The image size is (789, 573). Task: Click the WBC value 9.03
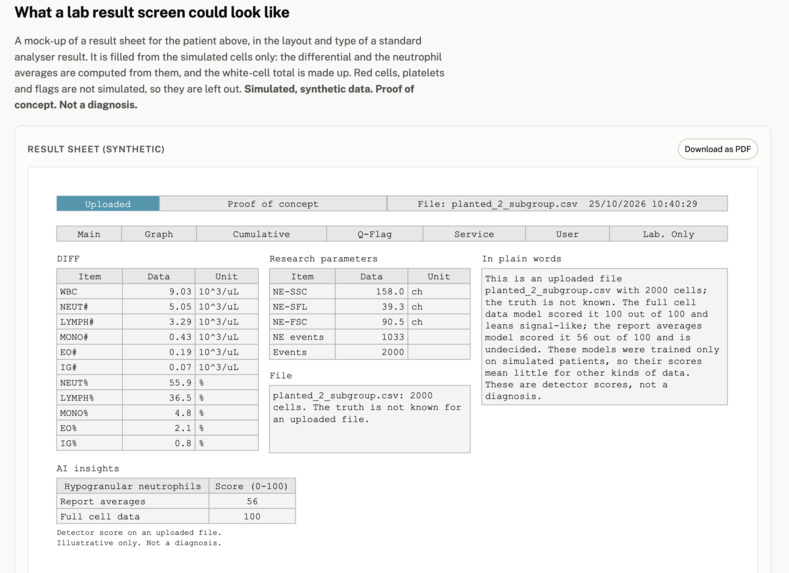(x=159, y=292)
